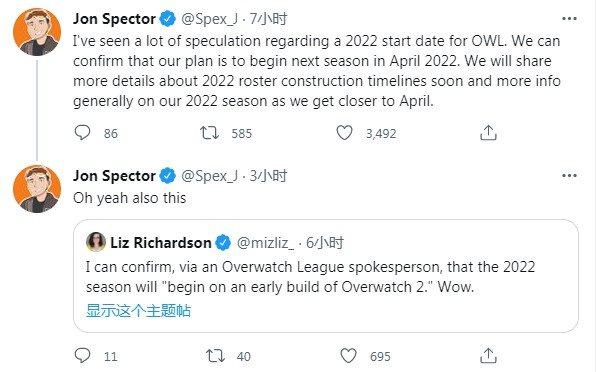This screenshot has height=372, width=597.
Task: Open the @mizliz_ handle in quoted tweet
Action: pyautogui.click(x=265, y=243)
